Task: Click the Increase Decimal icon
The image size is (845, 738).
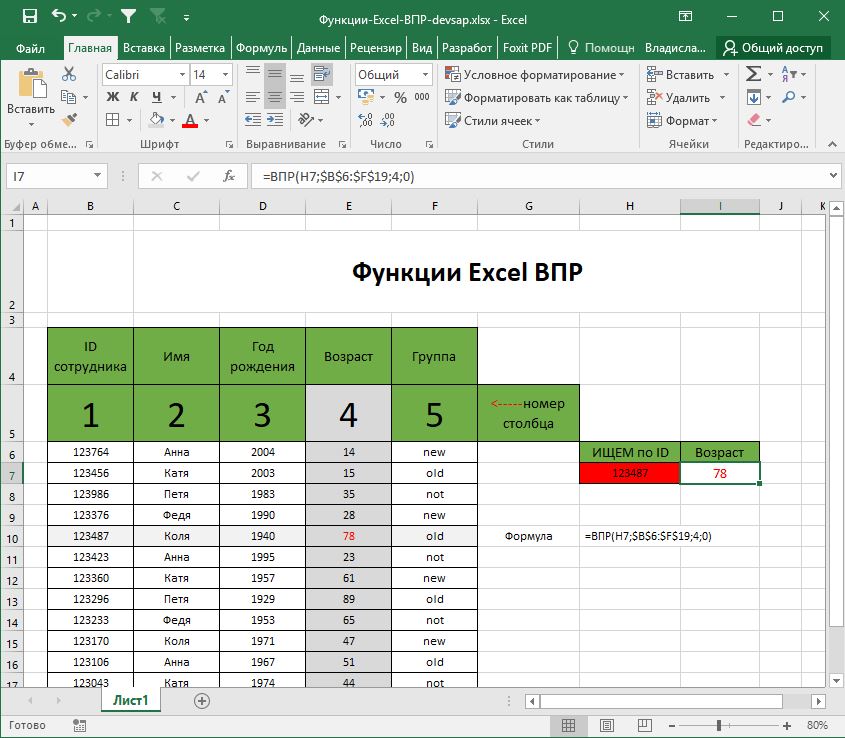Action: pos(365,120)
